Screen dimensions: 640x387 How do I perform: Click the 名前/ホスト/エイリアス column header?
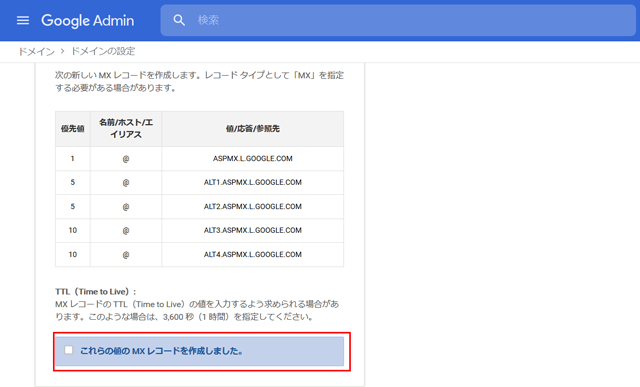[126, 129]
